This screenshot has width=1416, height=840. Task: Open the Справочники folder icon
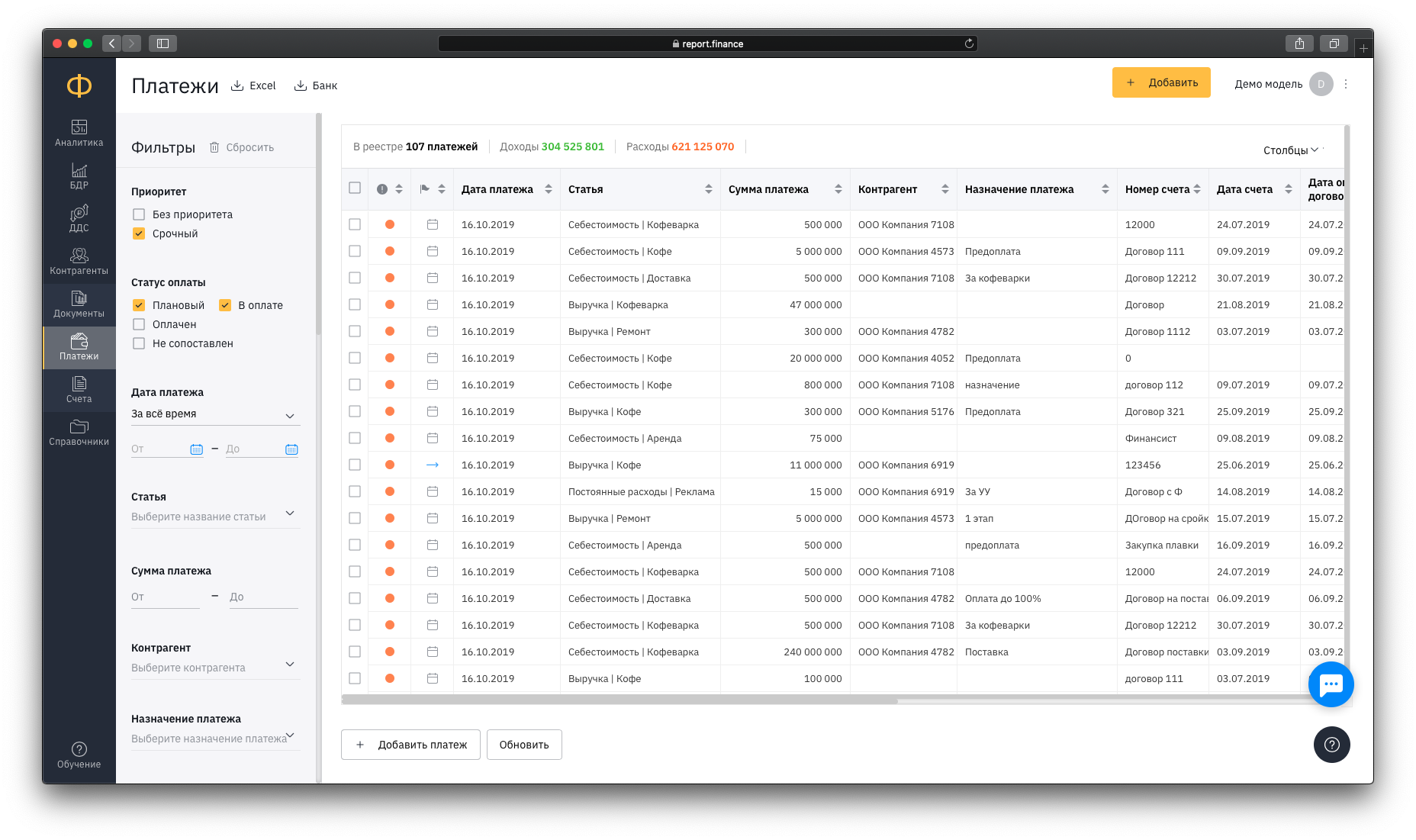tap(79, 426)
